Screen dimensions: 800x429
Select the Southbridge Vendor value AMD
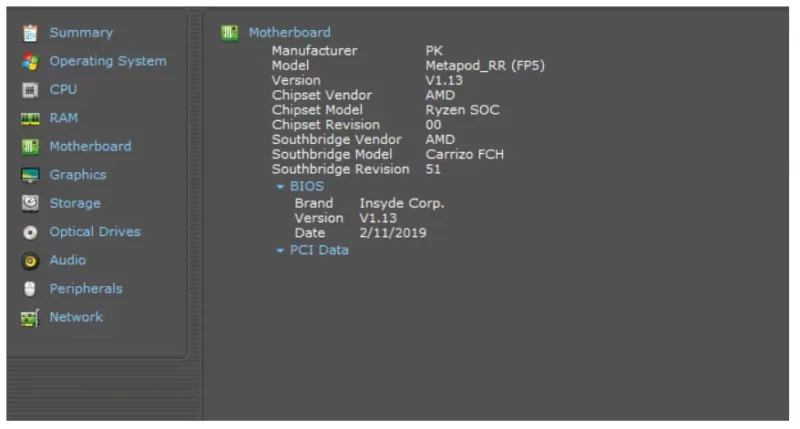pyautogui.click(x=440, y=140)
